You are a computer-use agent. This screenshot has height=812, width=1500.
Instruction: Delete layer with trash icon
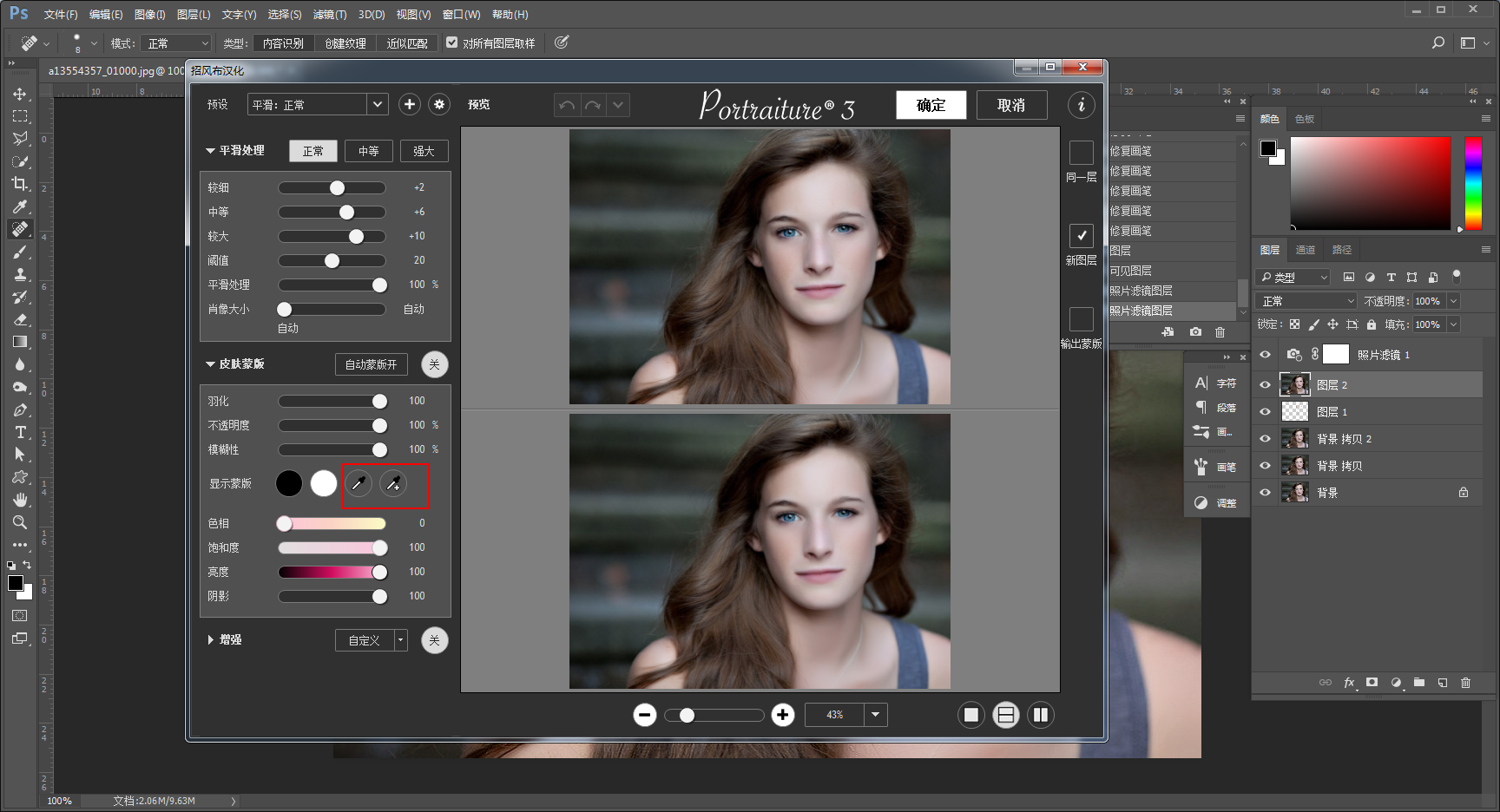pos(1465,683)
